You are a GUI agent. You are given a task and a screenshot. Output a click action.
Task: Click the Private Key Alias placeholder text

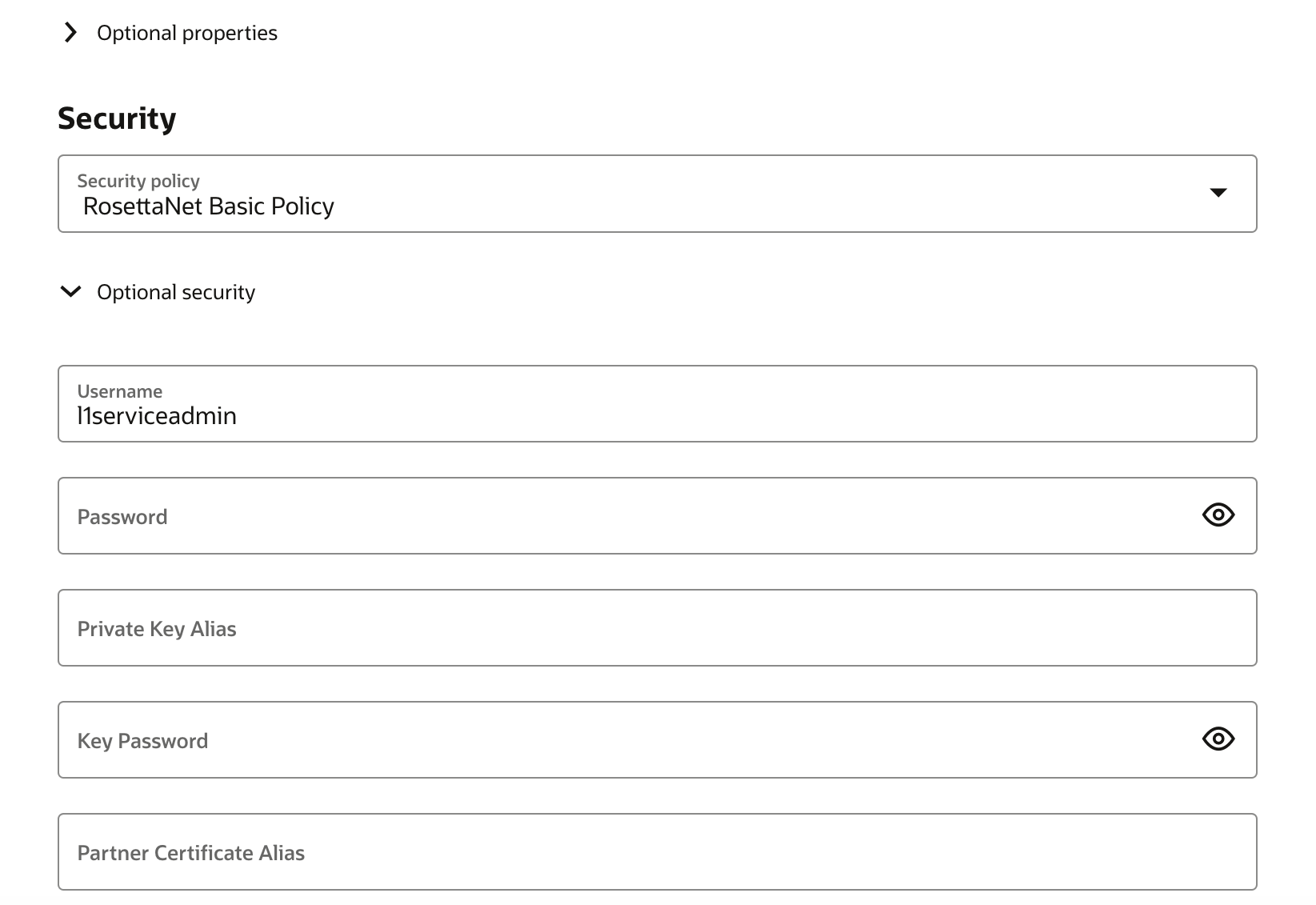[x=157, y=629]
